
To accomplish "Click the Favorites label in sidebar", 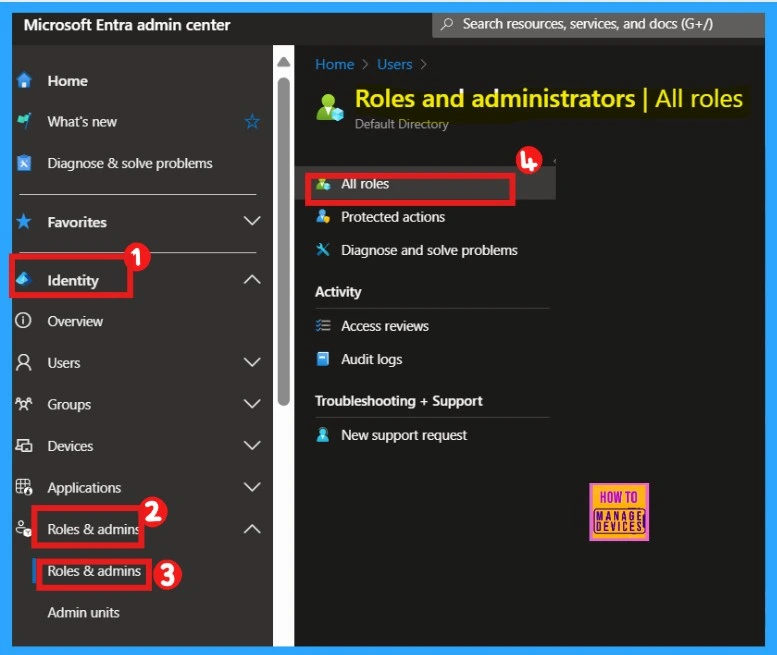I will pos(77,222).
